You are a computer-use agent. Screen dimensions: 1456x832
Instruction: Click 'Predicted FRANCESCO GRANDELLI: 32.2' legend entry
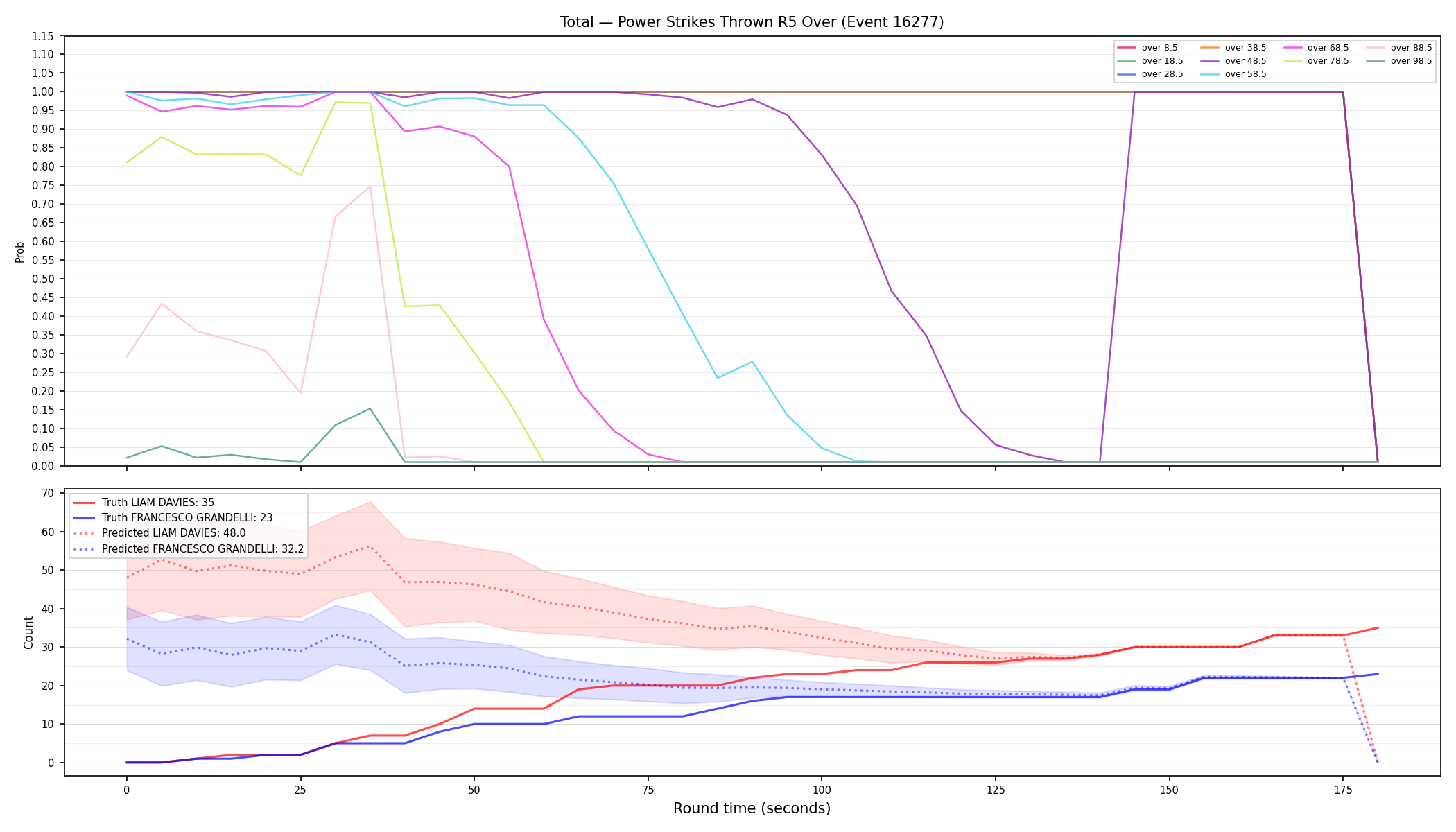[189, 548]
